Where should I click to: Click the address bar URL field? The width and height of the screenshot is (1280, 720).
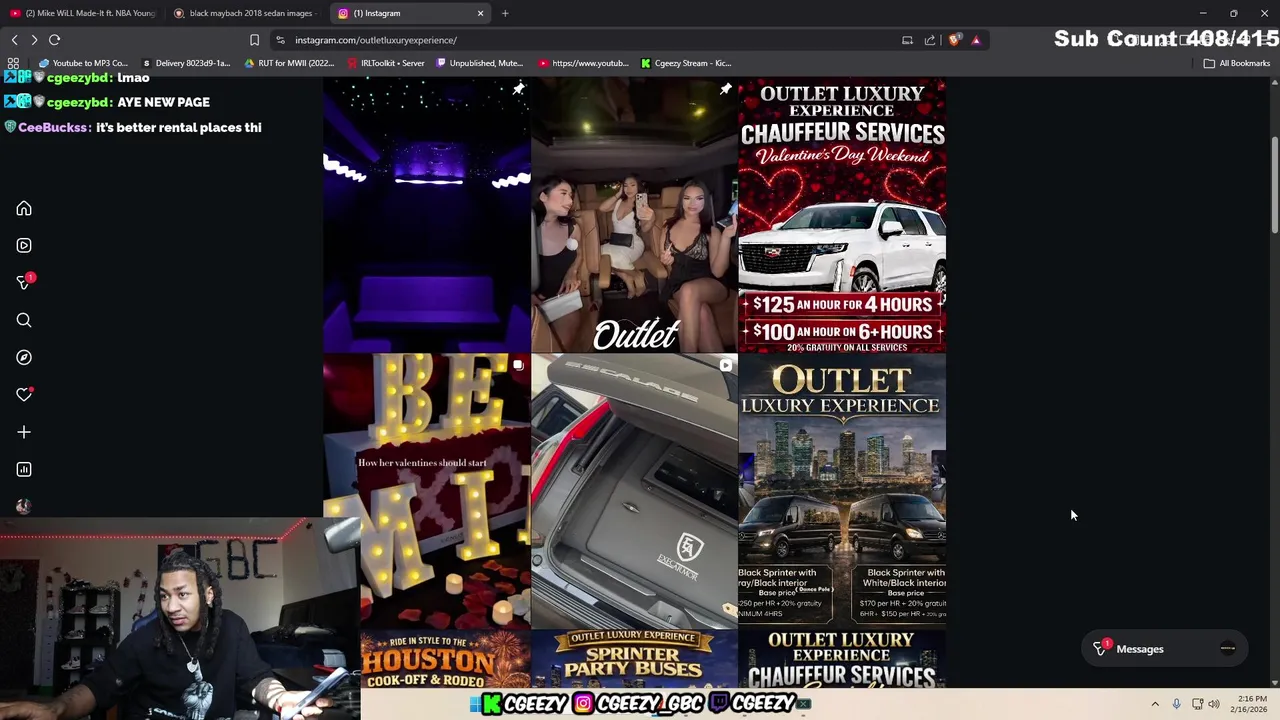pyautogui.click(x=590, y=40)
